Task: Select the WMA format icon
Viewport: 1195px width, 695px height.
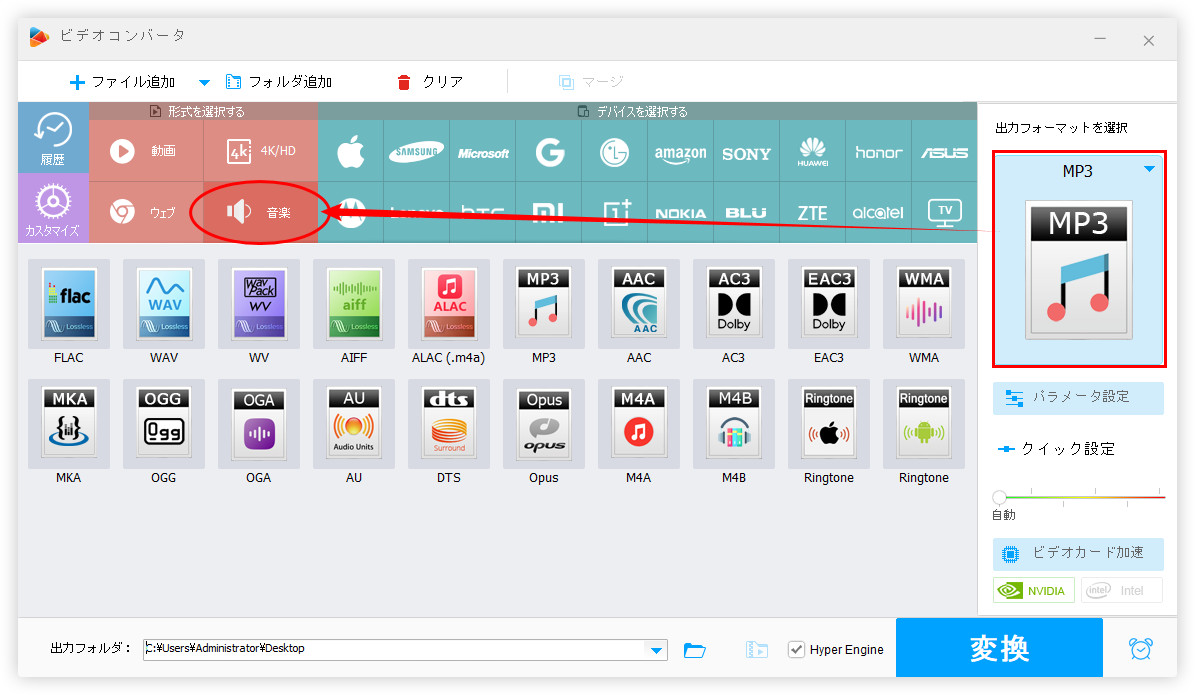Action: (924, 304)
